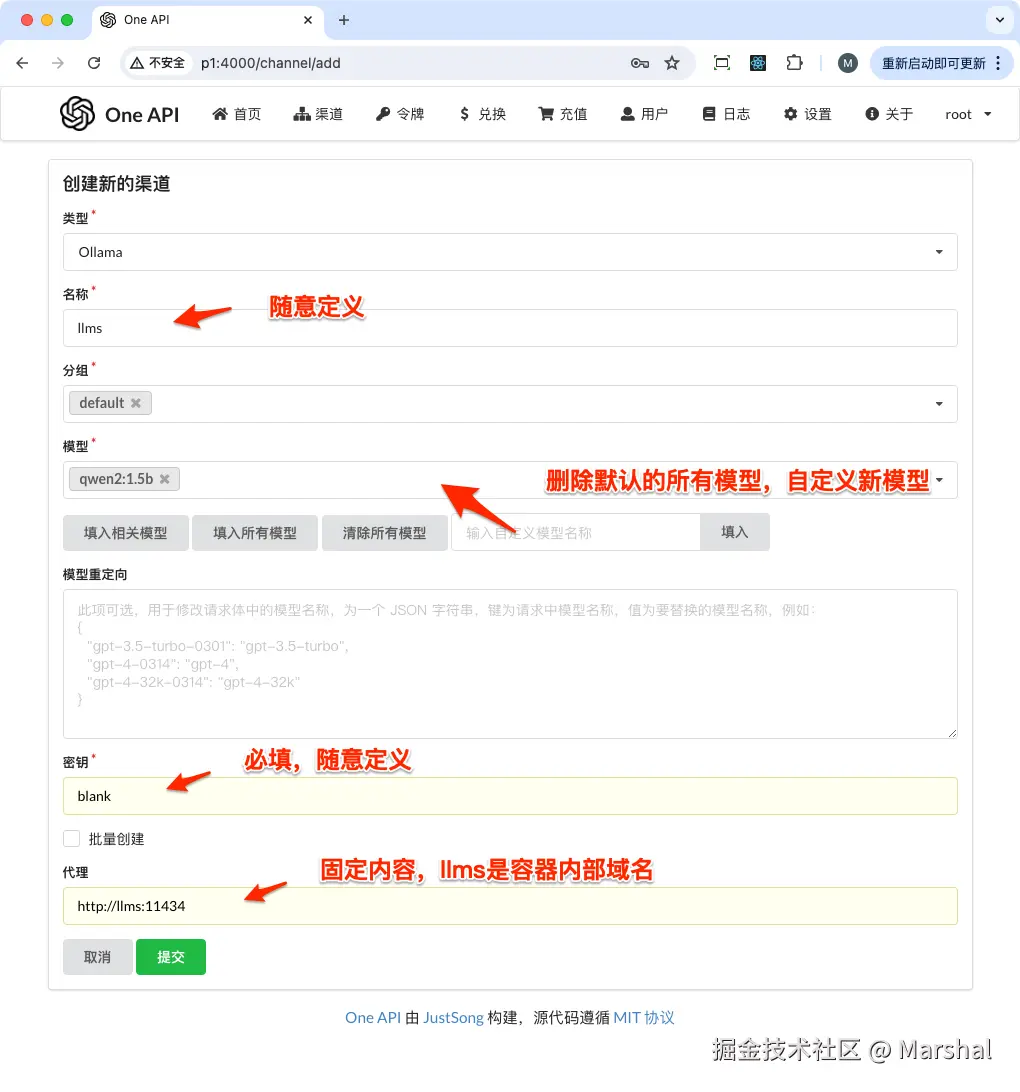Image resolution: width=1020 pixels, height=1092 pixels.
Task: Click the 填入相关模型 button
Action: (126, 533)
